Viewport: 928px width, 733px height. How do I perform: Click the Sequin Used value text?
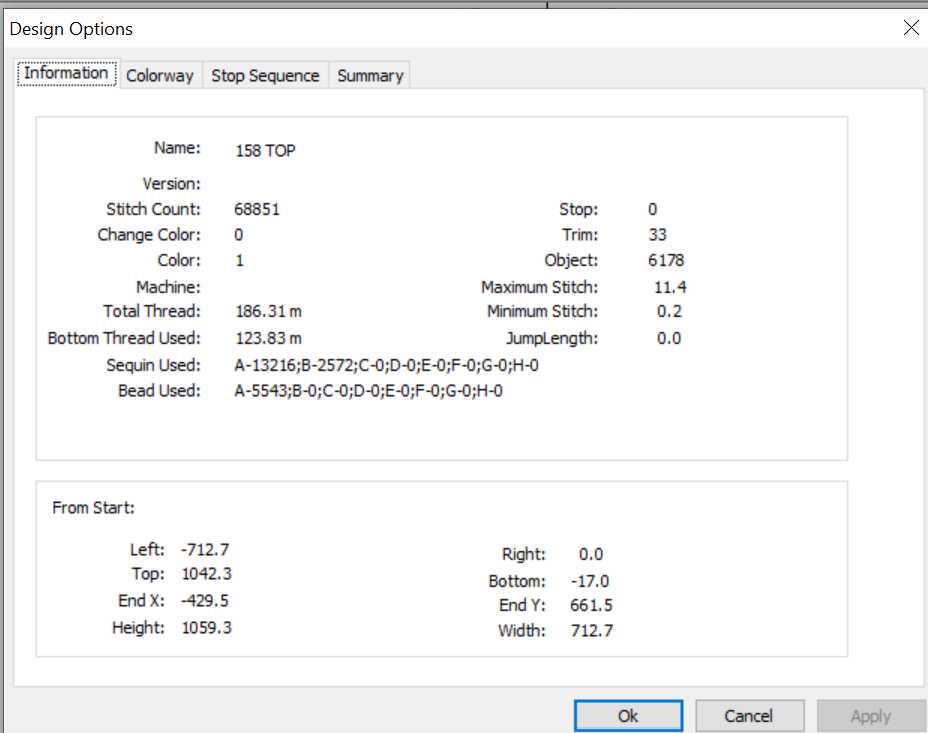pos(386,366)
